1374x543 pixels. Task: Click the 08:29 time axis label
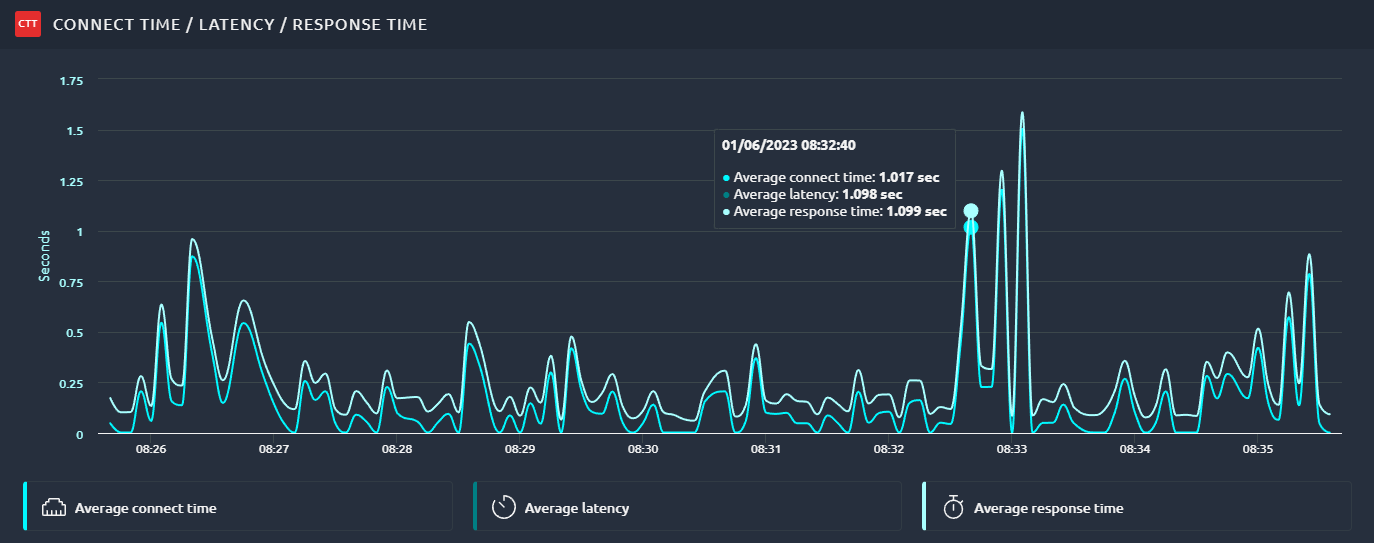click(x=520, y=450)
